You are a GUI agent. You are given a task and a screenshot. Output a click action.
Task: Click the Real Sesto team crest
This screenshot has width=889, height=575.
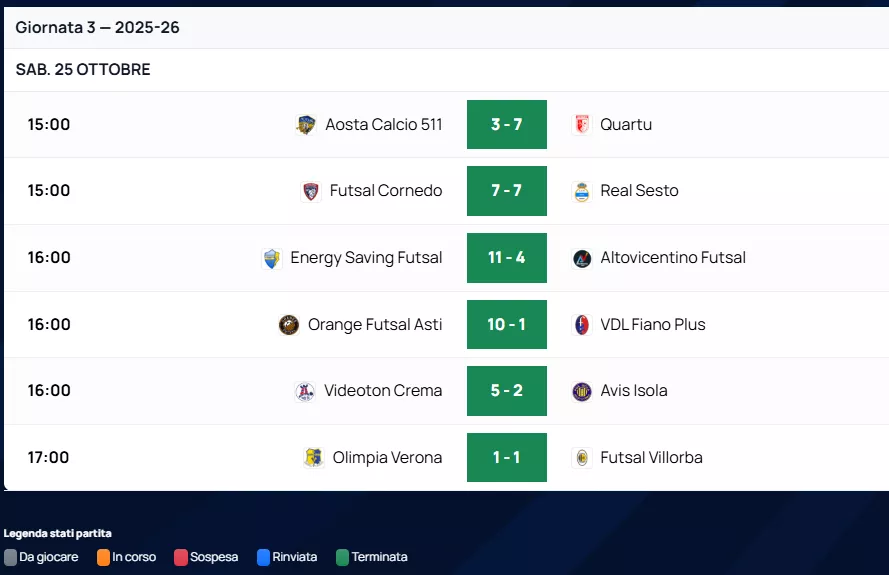(x=582, y=191)
